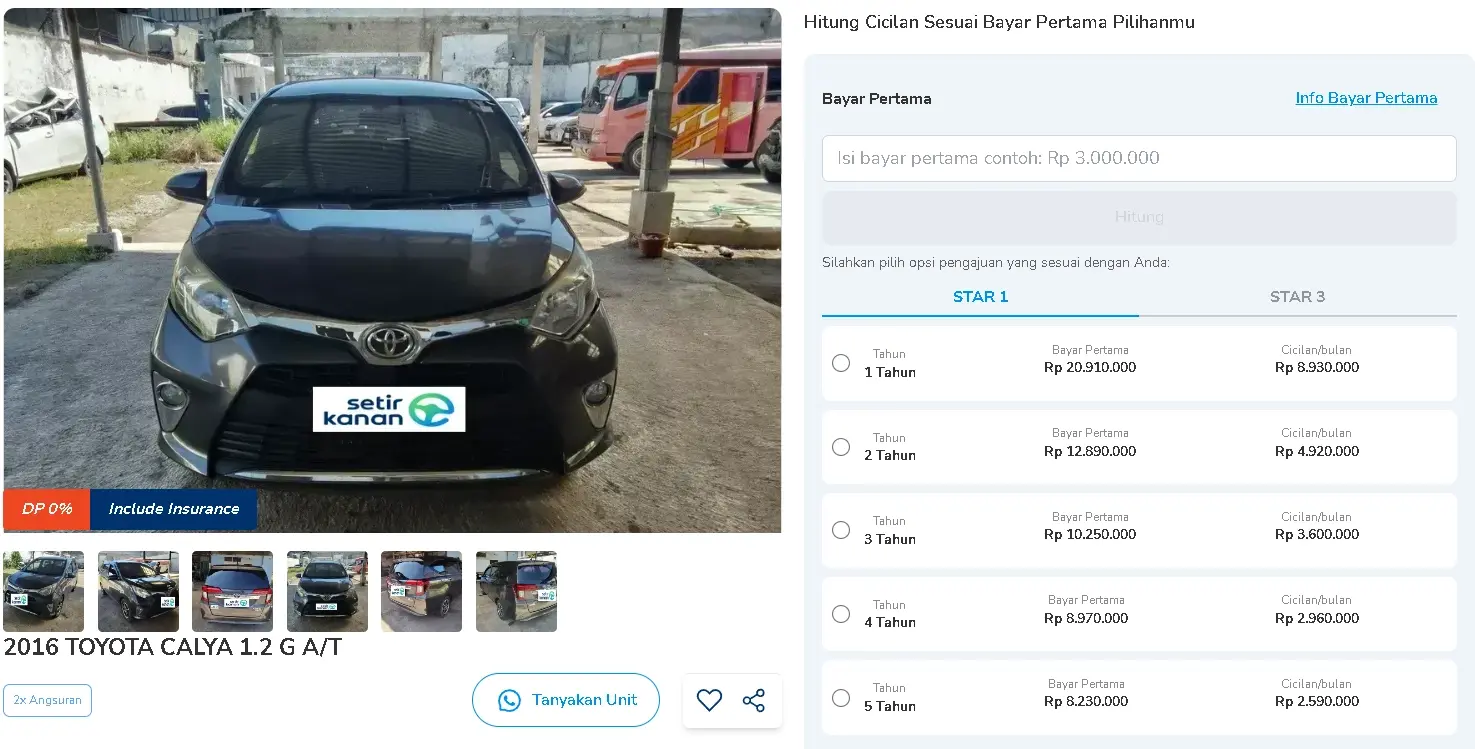Open the Info Bayar Pertama link
This screenshot has width=1475, height=749.
pyautogui.click(x=1366, y=98)
